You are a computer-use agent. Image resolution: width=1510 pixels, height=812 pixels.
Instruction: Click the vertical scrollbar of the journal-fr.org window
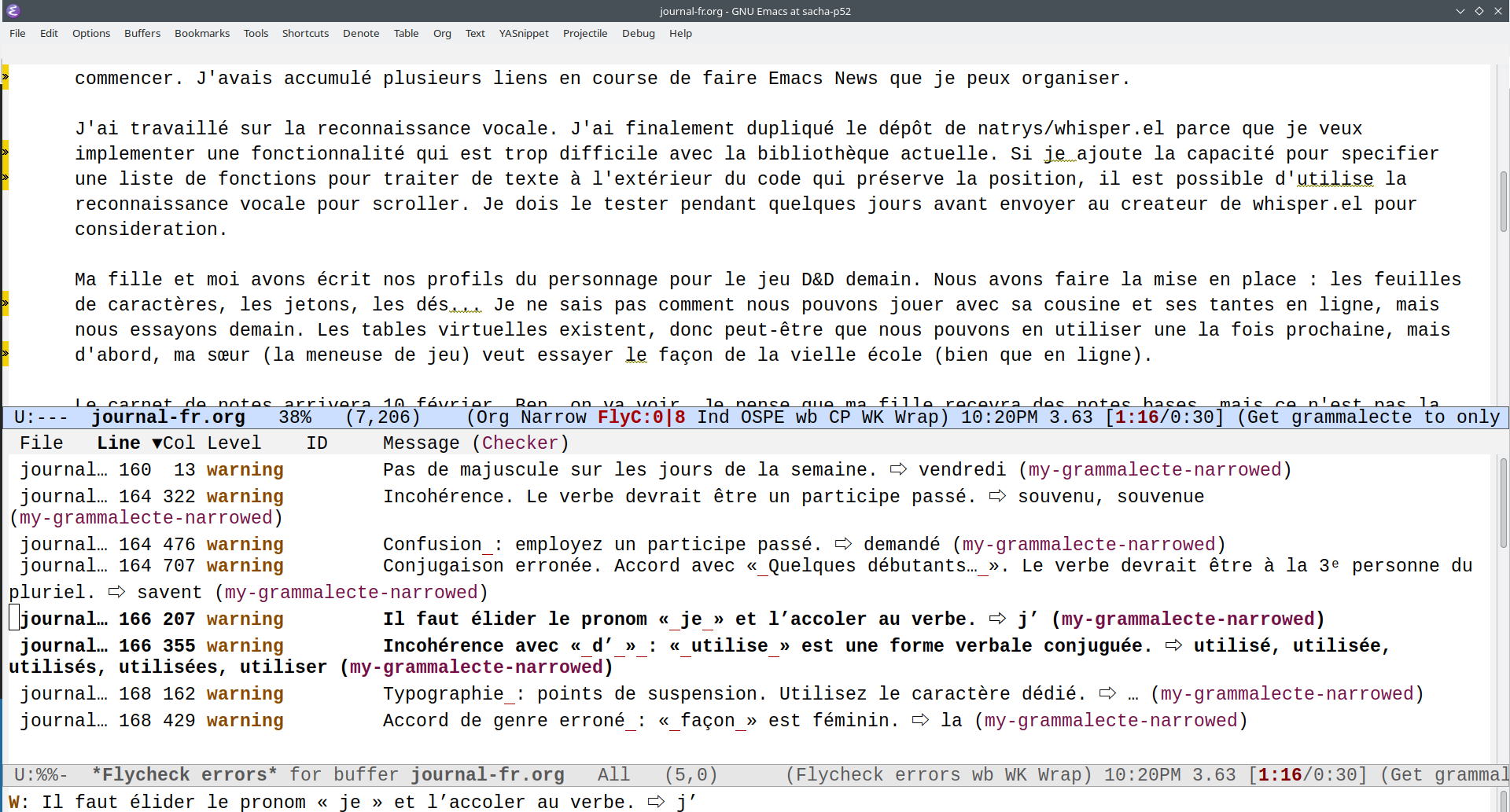1503,200
